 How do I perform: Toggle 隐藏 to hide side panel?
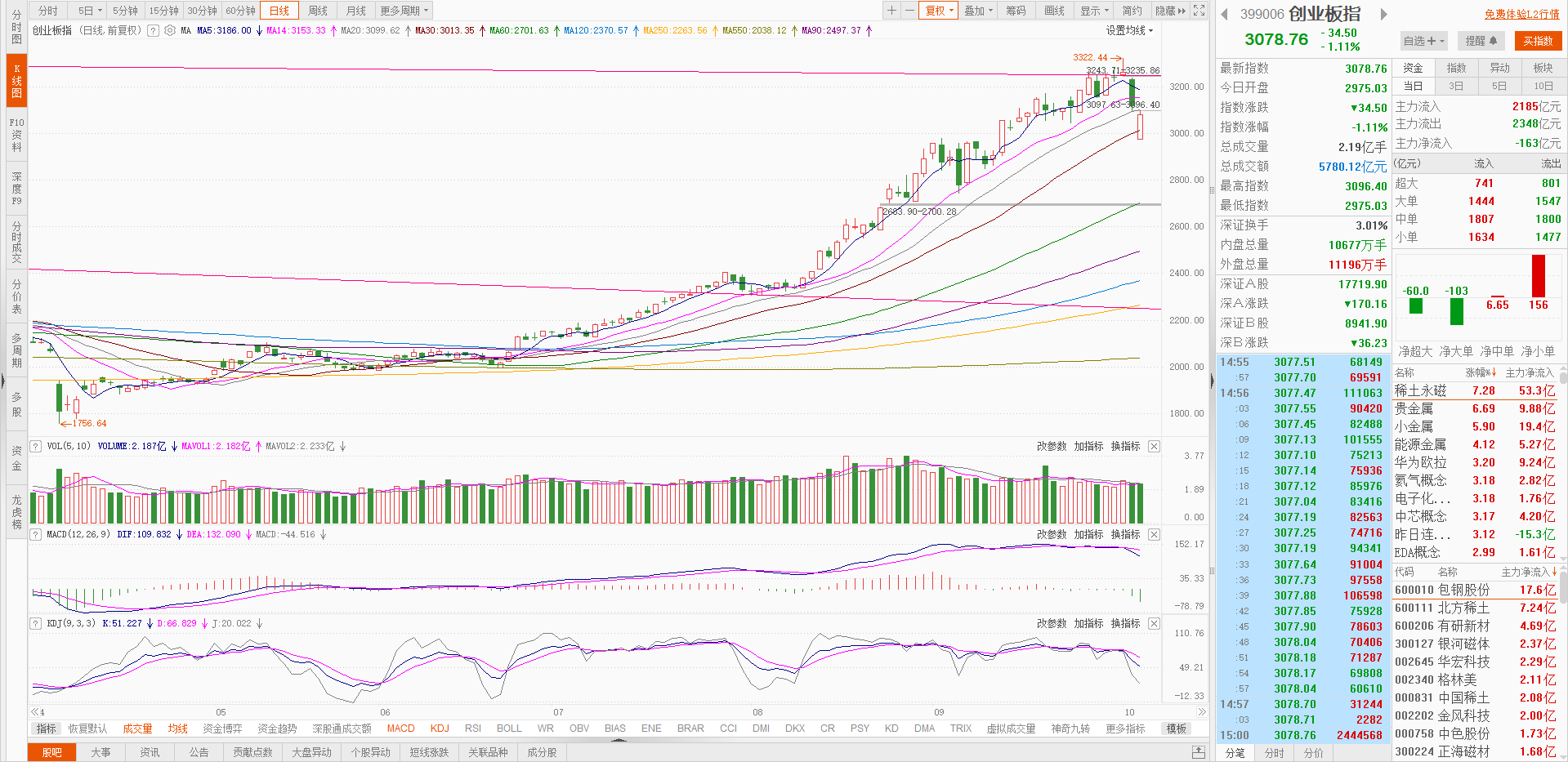[x=1170, y=11]
